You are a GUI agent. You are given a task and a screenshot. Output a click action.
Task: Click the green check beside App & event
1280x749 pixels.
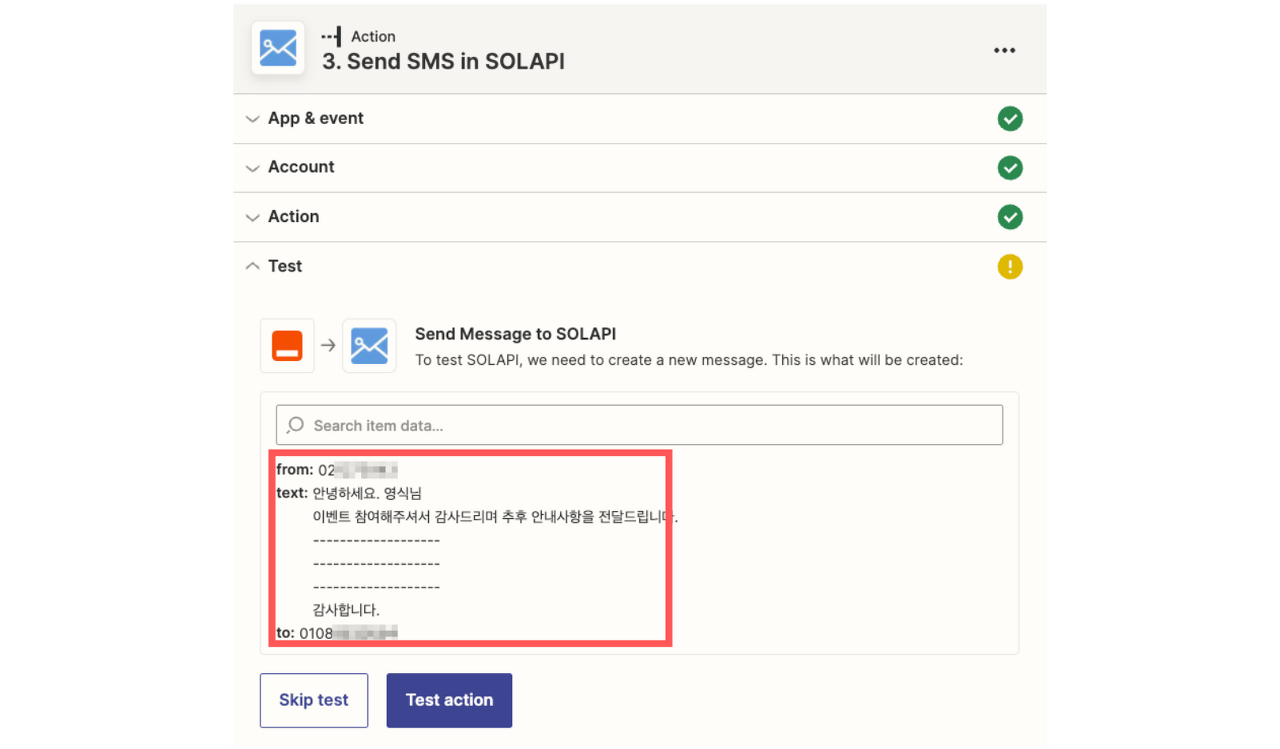(x=1010, y=119)
